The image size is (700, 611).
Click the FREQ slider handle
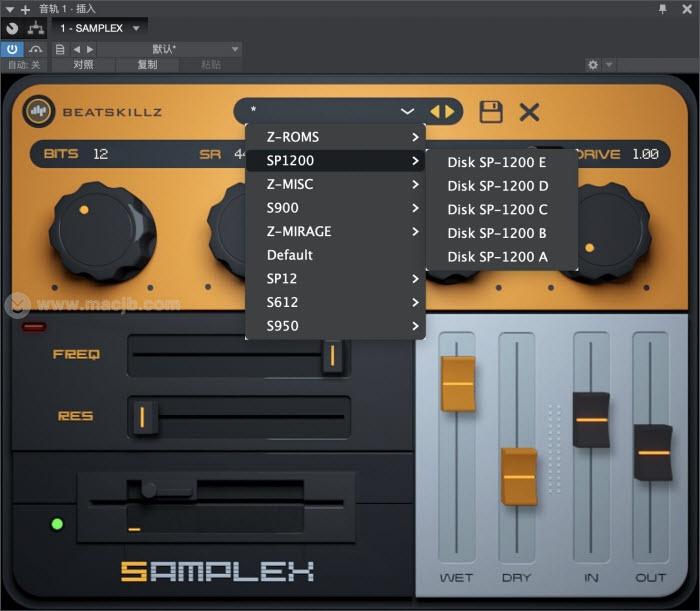332,356
